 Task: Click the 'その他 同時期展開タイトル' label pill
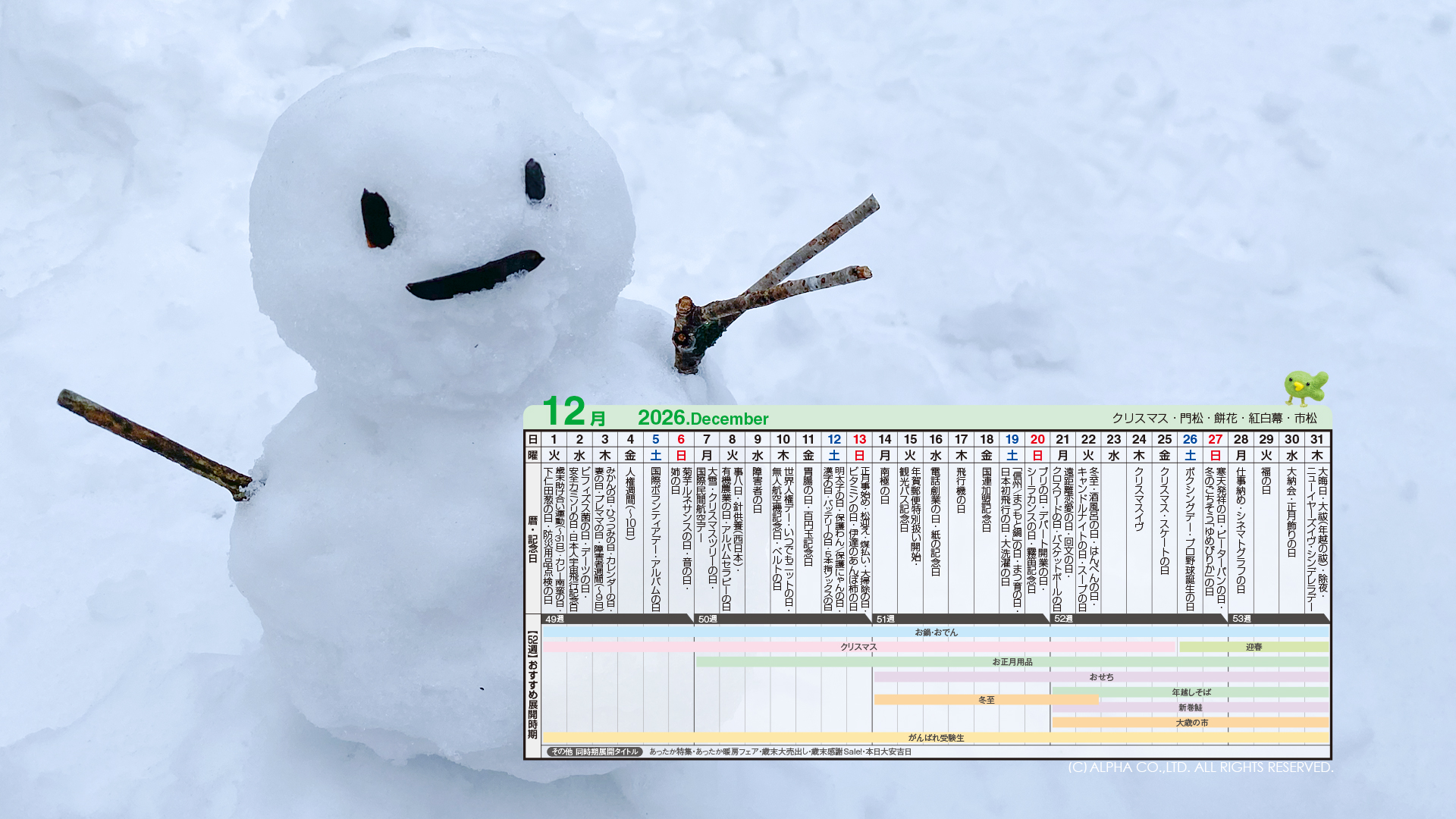tap(595, 752)
